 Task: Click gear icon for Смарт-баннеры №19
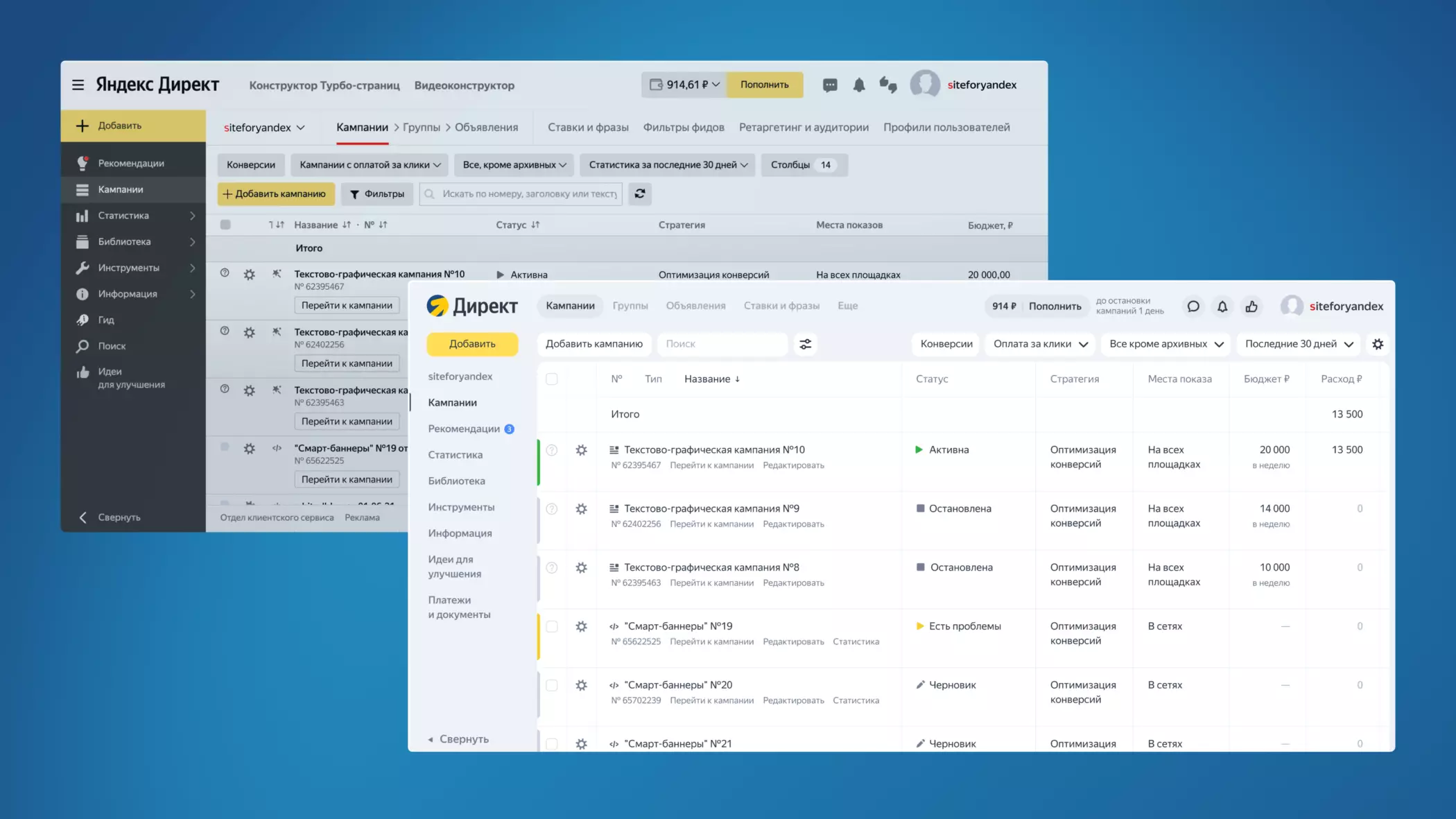point(582,626)
